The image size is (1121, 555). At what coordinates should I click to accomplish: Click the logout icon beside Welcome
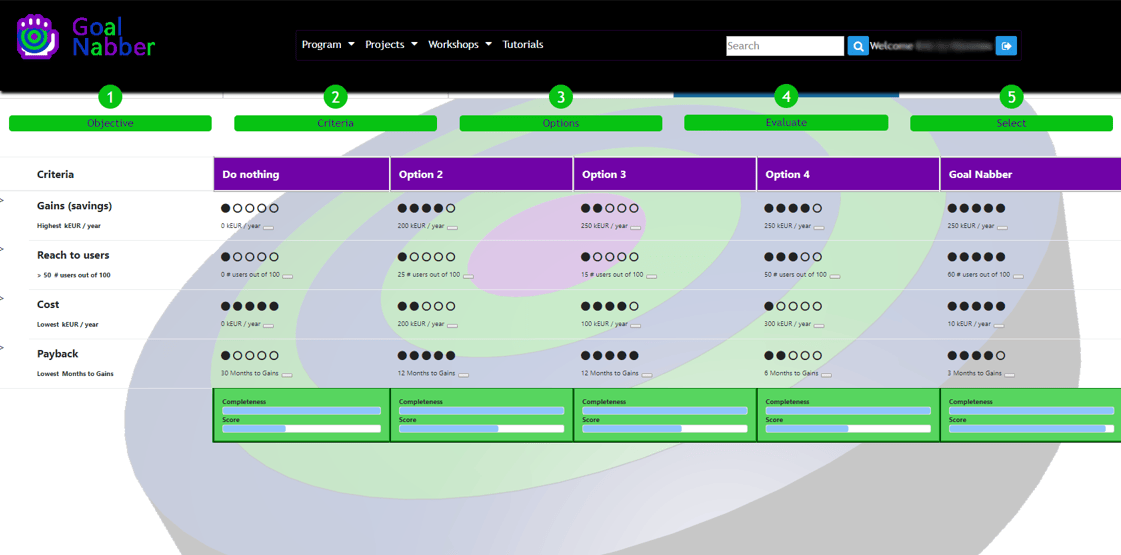point(1007,46)
